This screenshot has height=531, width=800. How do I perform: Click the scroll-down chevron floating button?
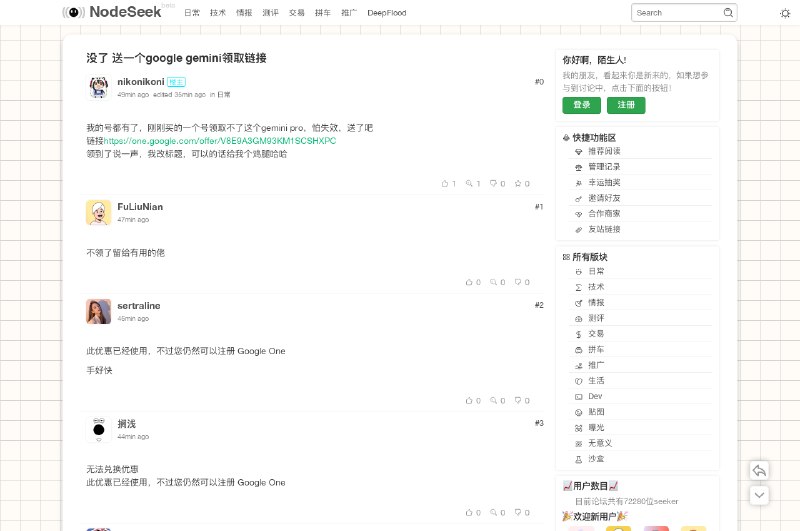point(759,495)
